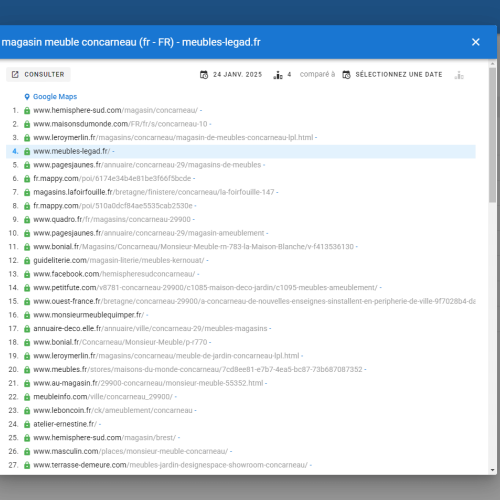The width and height of the screenshot is (500, 500).
Task: Click the greyed ranking icon at far right
Action: pos(459,75)
